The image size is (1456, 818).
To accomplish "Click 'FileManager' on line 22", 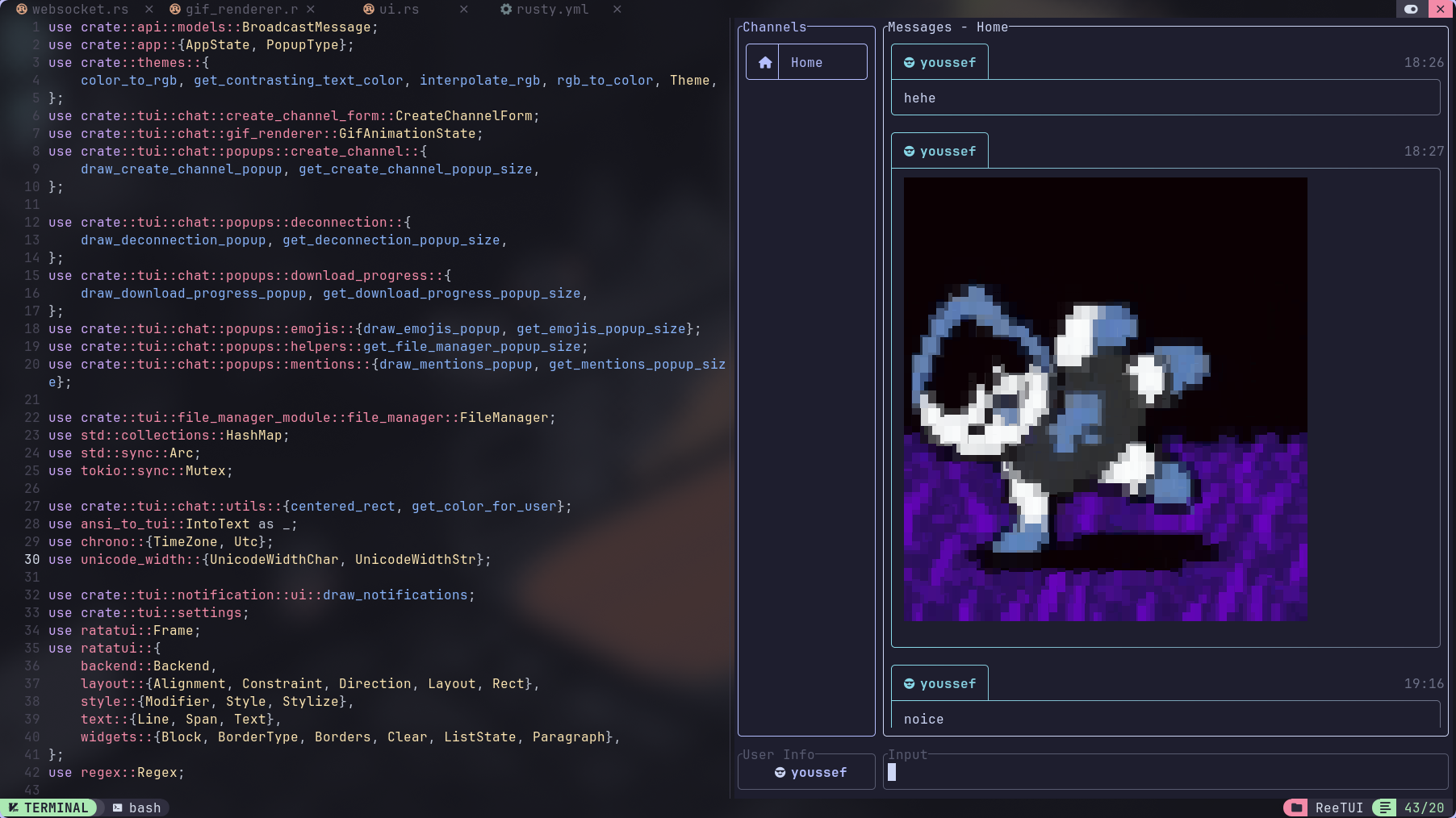I will pyautogui.click(x=504, y=417).
